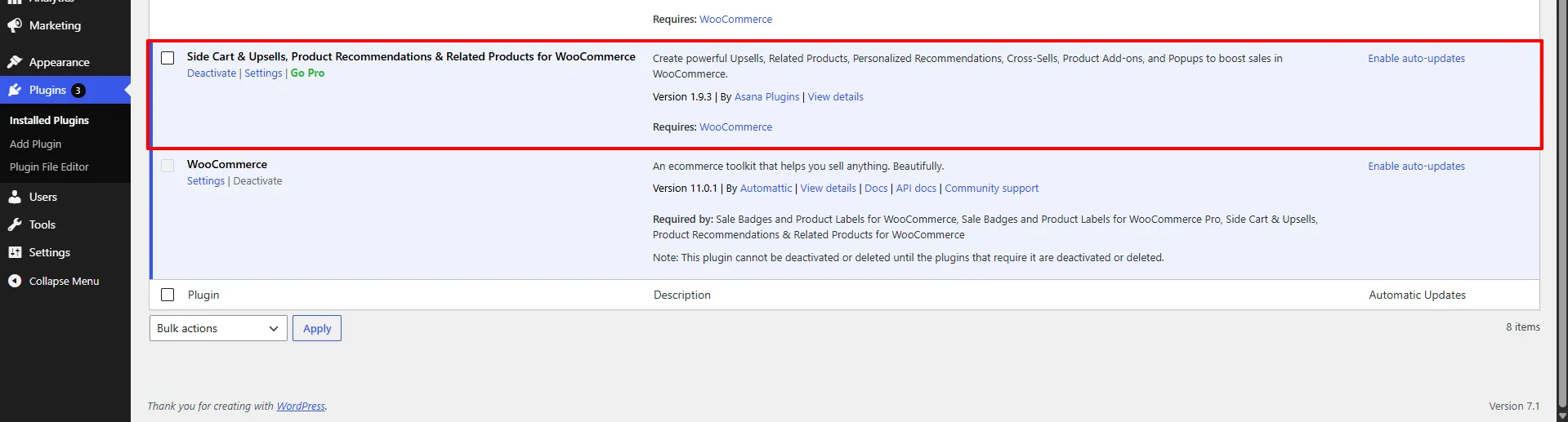Image resolution: width=1568 pixels, height=422 pixels.
Task: Go to Installed Plugins submenu
Action: pyautogui.click(x=49, y=120)
